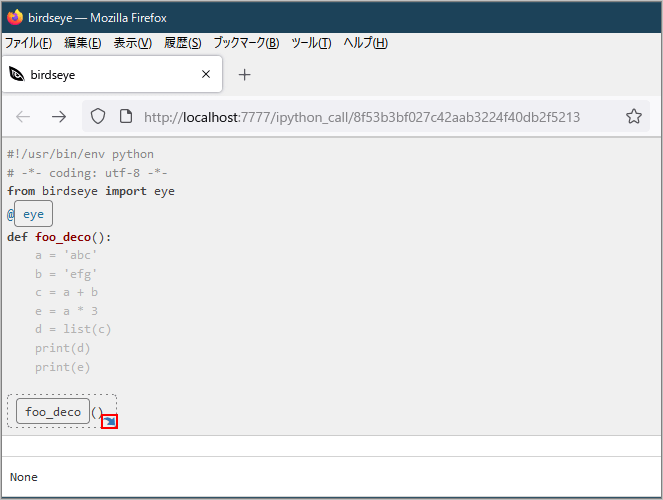The image size is (663, 500).
Task: Open the ツール(T) menu
Action: [x=311, y=43]
